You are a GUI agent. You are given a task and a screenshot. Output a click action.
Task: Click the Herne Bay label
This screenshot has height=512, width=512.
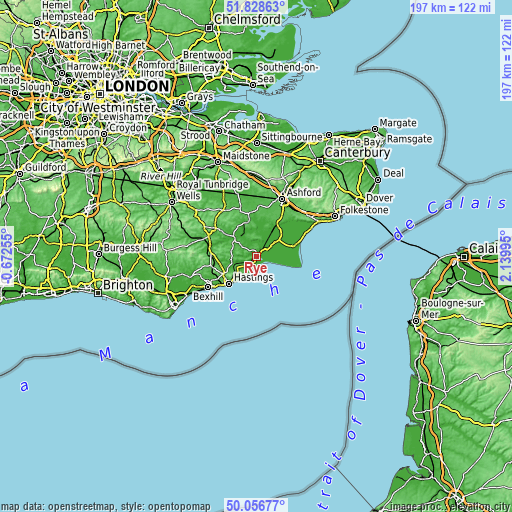coord(357,142)
